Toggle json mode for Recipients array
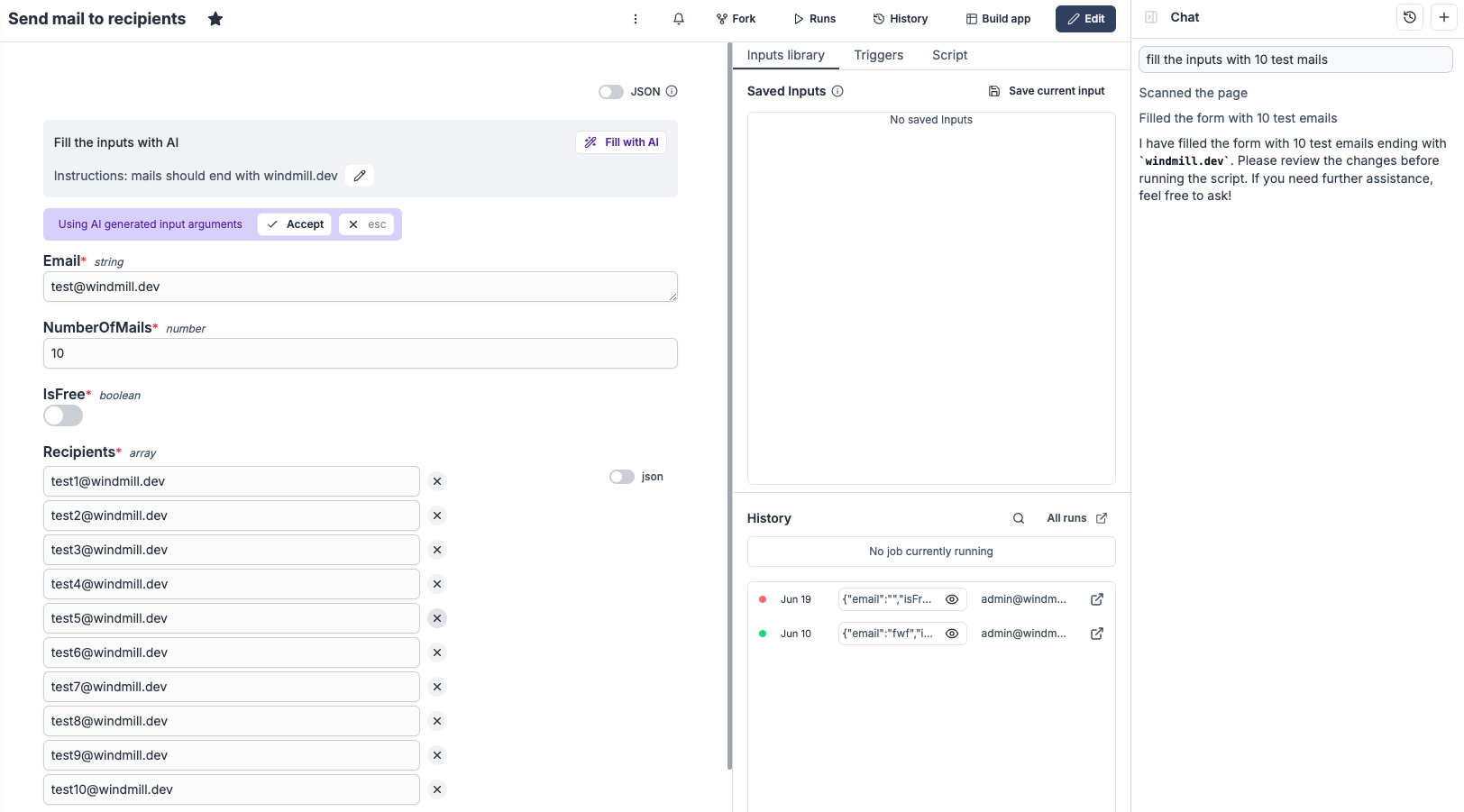Image resolution: width=1464 pixels, height=812 pixels. [x=622, y=477]
